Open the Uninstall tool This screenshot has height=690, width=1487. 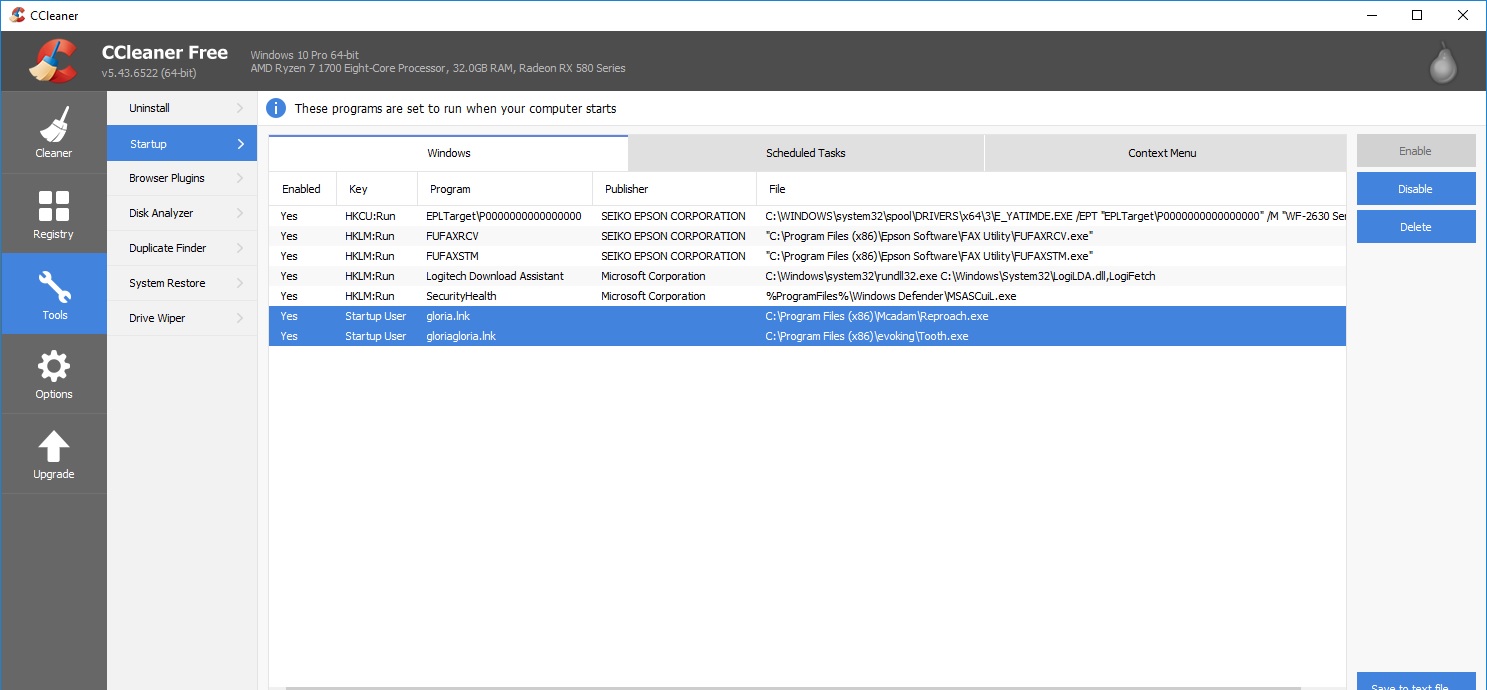(x=182, y=108)
